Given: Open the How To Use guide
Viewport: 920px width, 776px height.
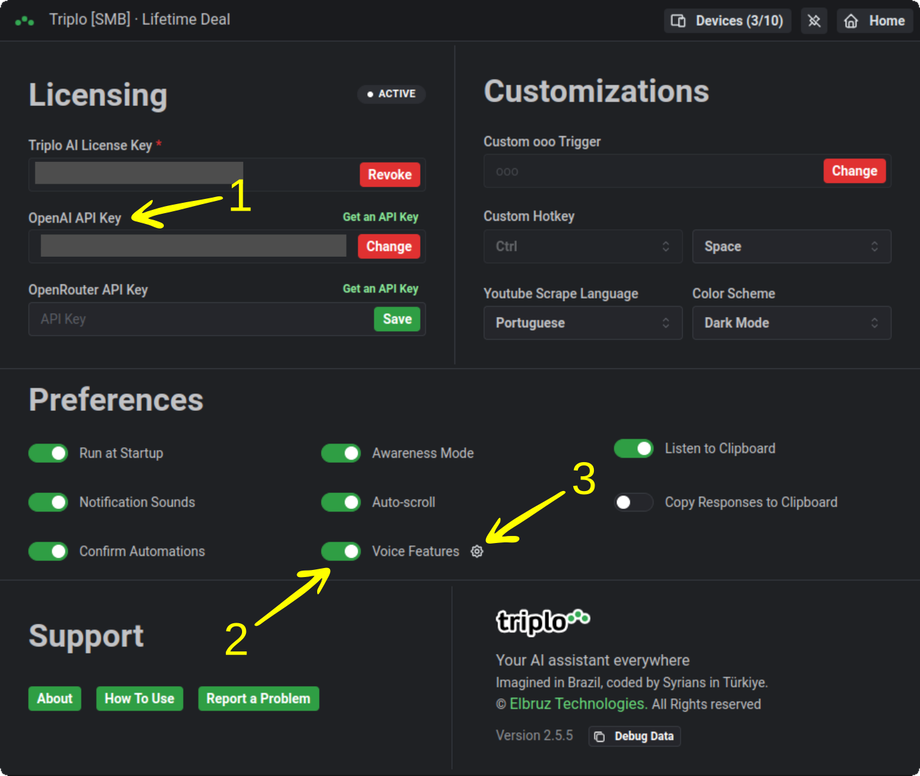Looking at the screenshot, I should (139, 698).
